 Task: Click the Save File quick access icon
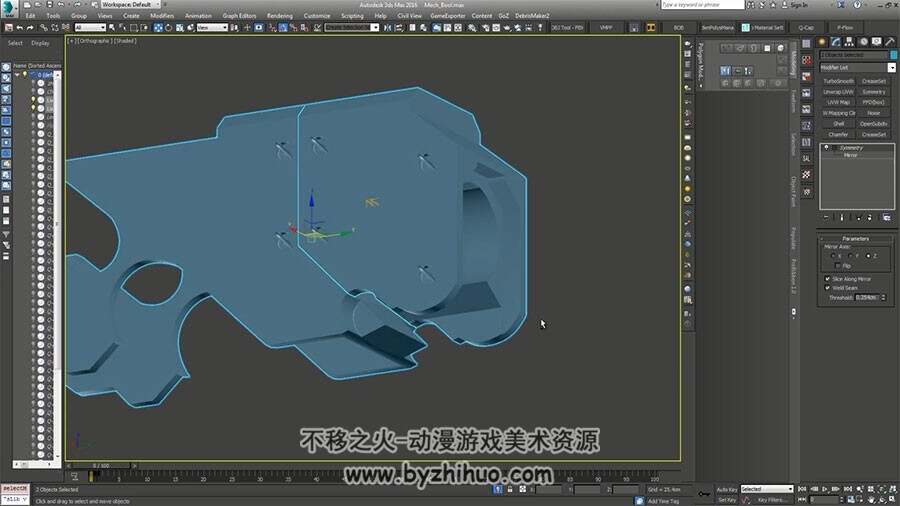click(x=50, y=5)
